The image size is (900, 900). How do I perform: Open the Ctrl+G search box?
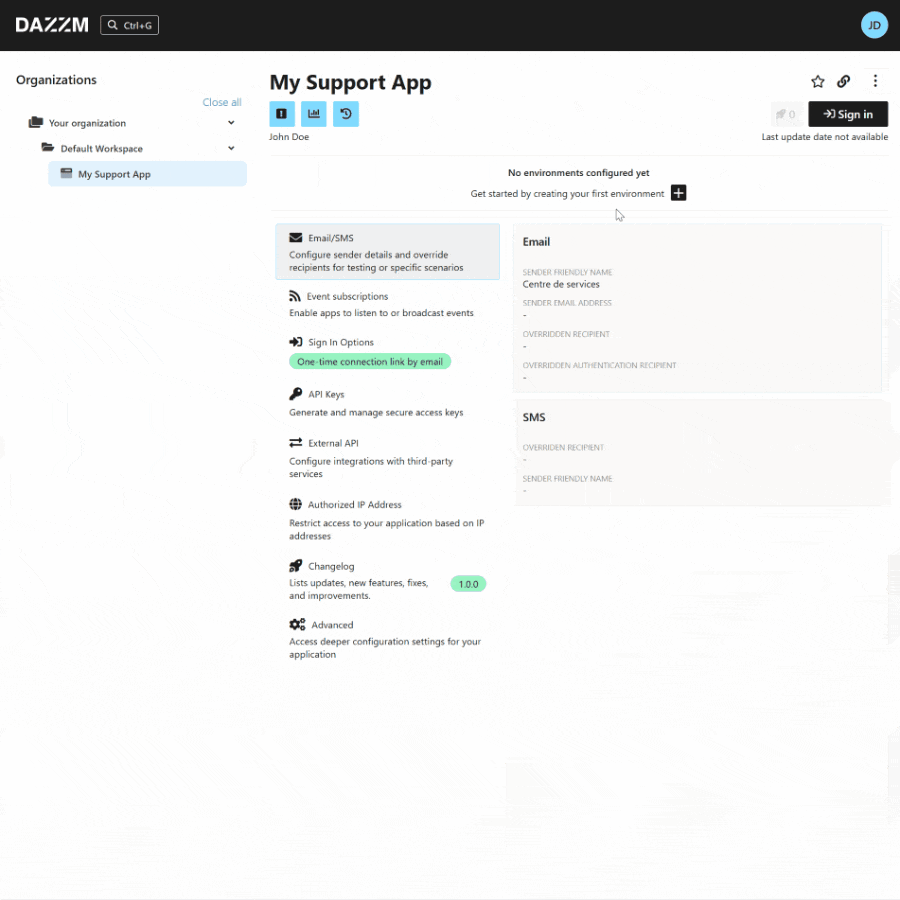tap(129, 25)
